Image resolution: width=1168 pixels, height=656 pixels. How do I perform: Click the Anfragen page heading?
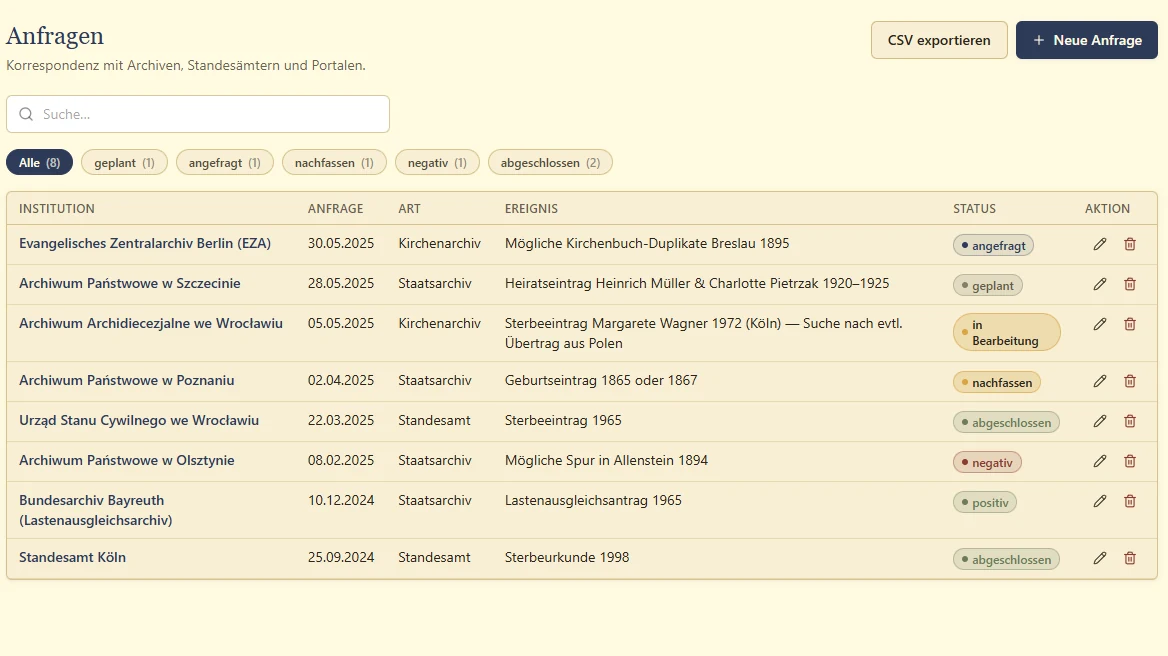(55, 36)
